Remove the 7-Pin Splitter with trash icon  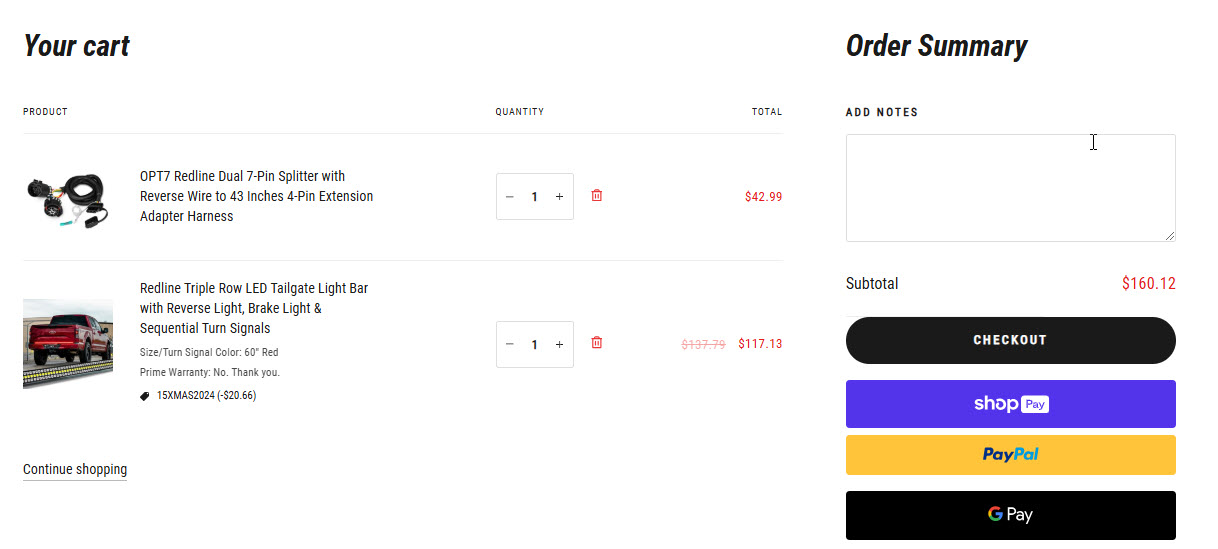(597, 196)
